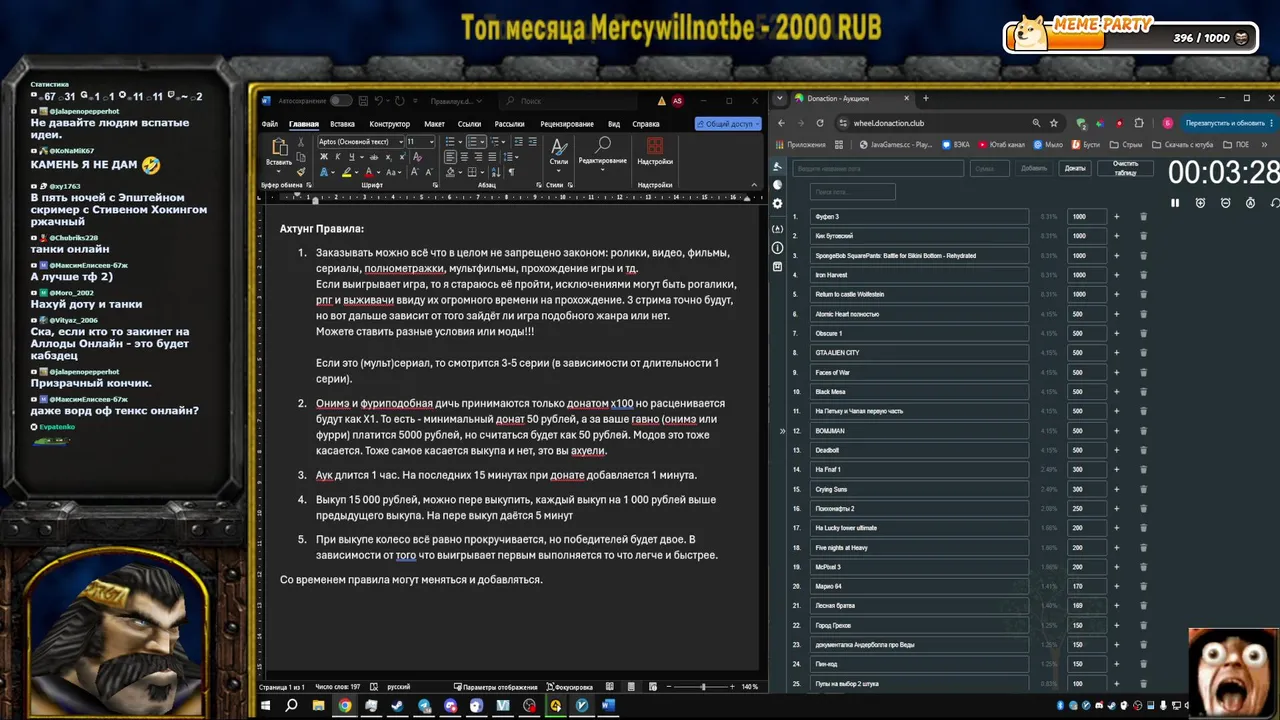Click the Cut scissors icon in Word

(301, 142)
